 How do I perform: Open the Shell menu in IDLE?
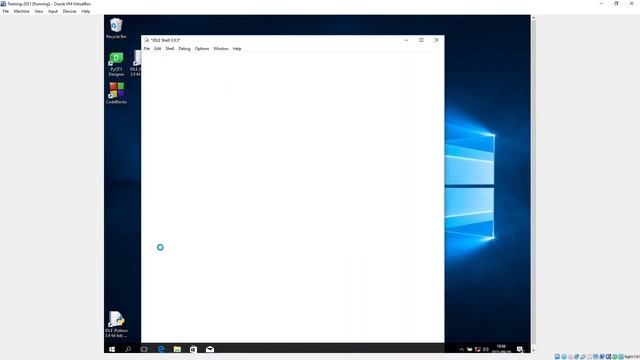170,49
